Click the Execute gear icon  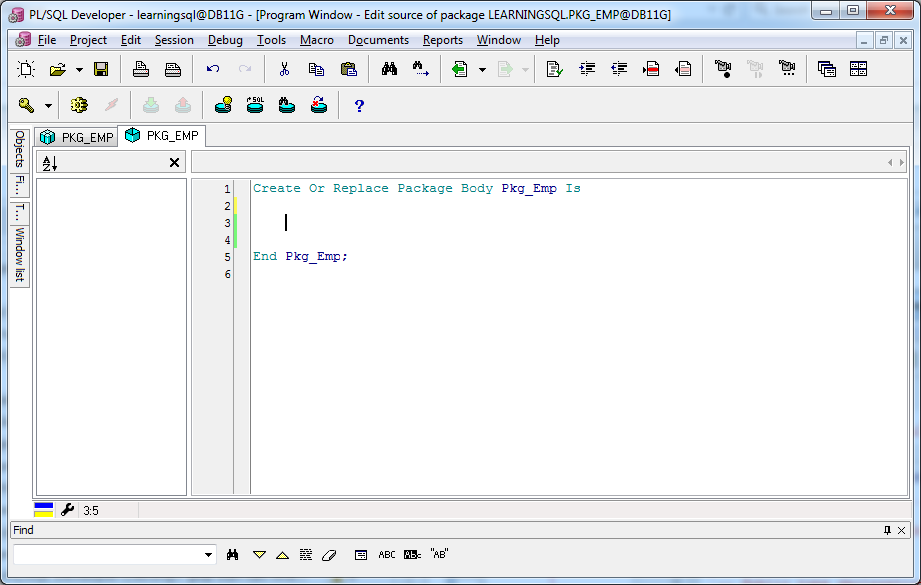(79, 105)
